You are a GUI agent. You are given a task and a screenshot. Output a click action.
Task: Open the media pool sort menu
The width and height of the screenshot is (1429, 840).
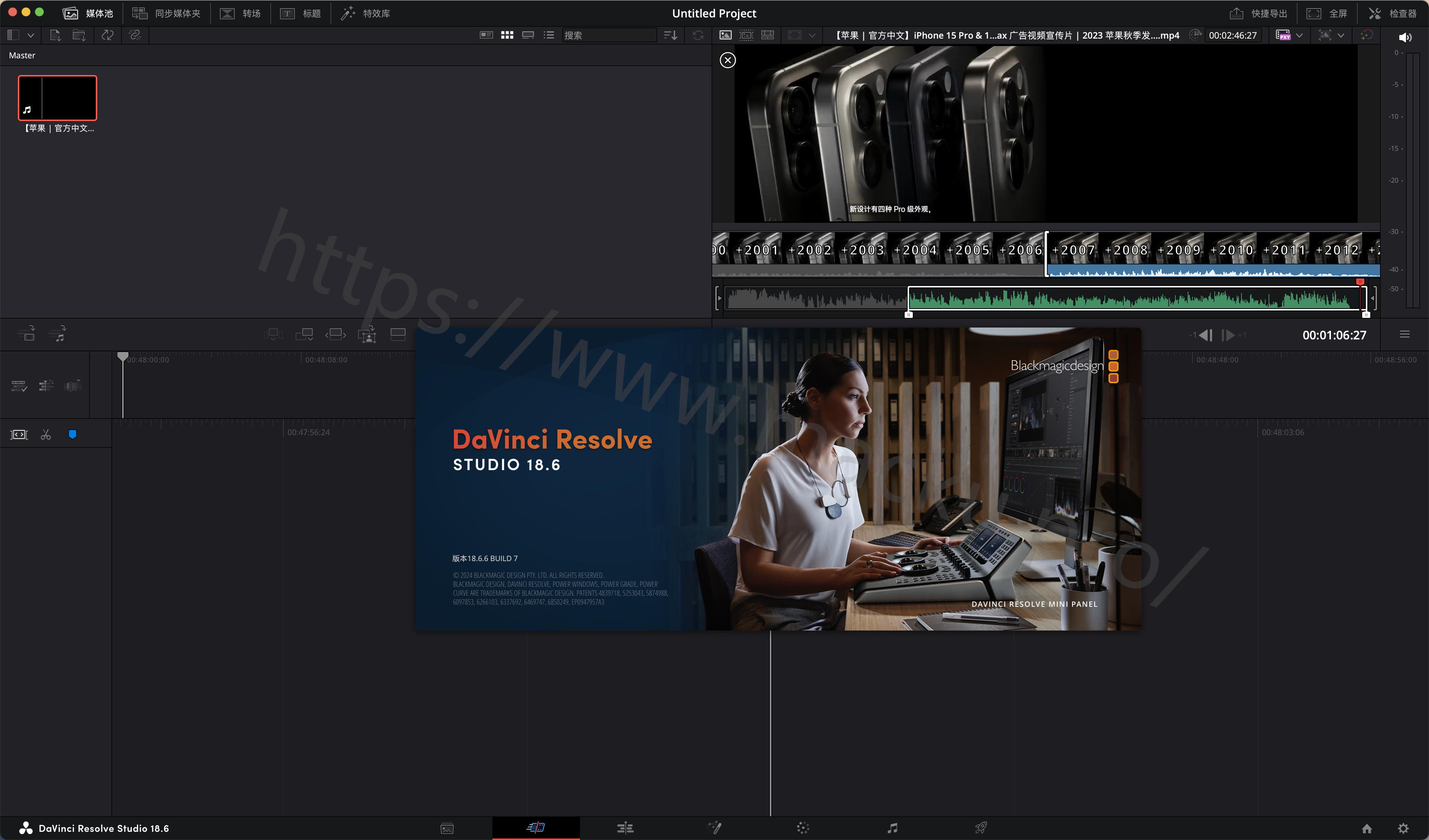tap(671, 35)
